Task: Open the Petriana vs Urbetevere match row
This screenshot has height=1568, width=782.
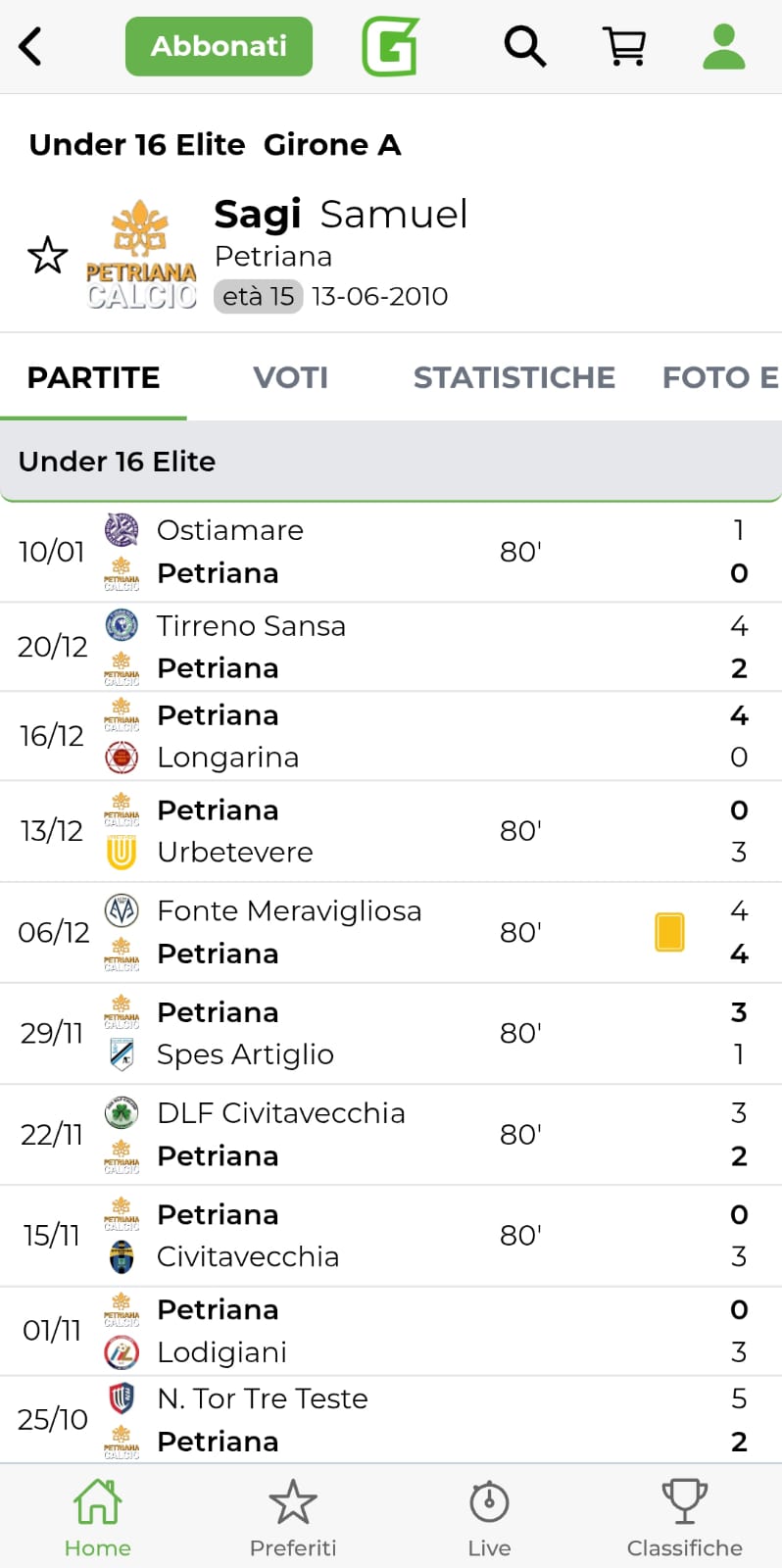Action: tap(390, 831)
